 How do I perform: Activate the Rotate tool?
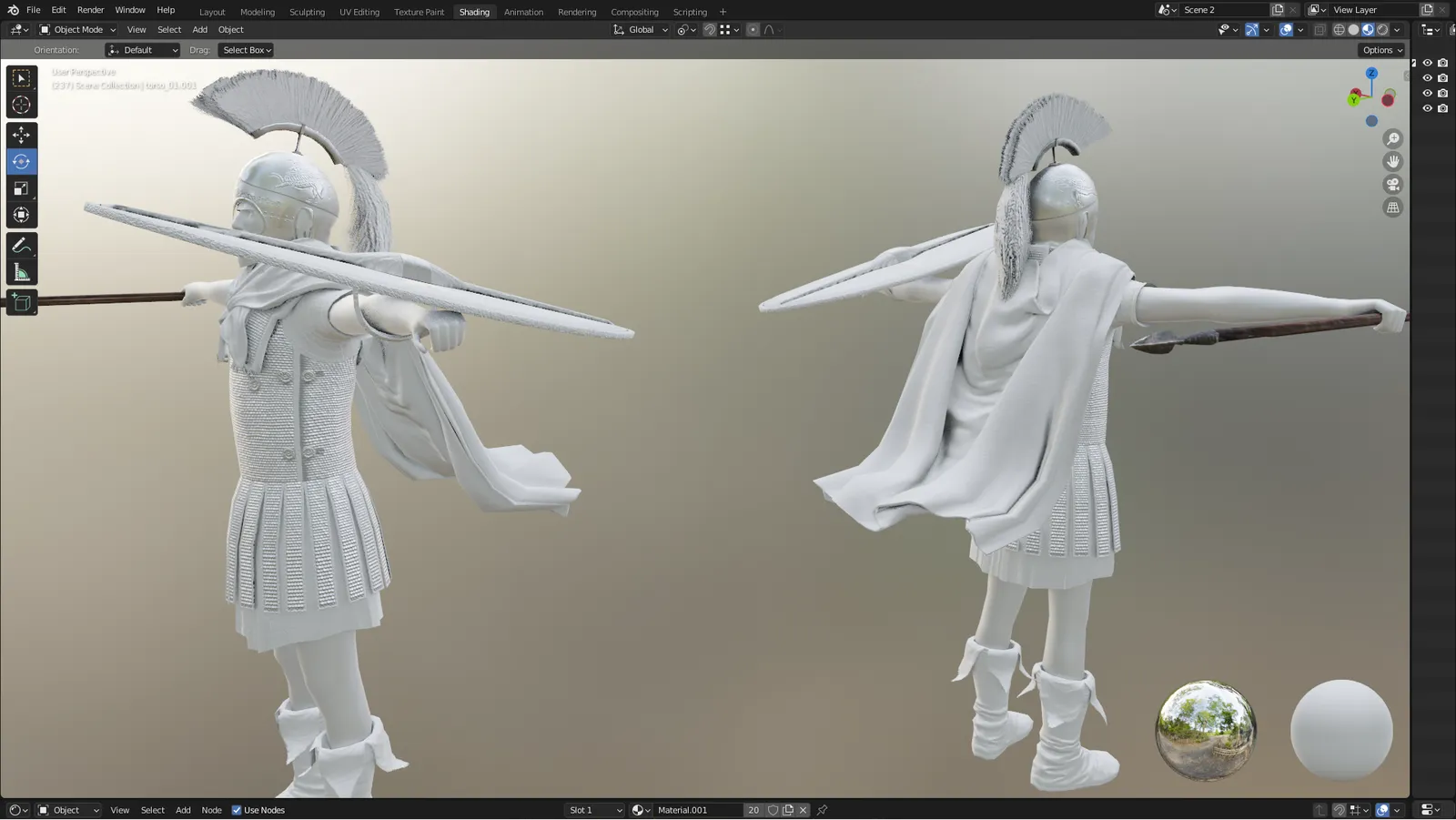tap(21, 162)
